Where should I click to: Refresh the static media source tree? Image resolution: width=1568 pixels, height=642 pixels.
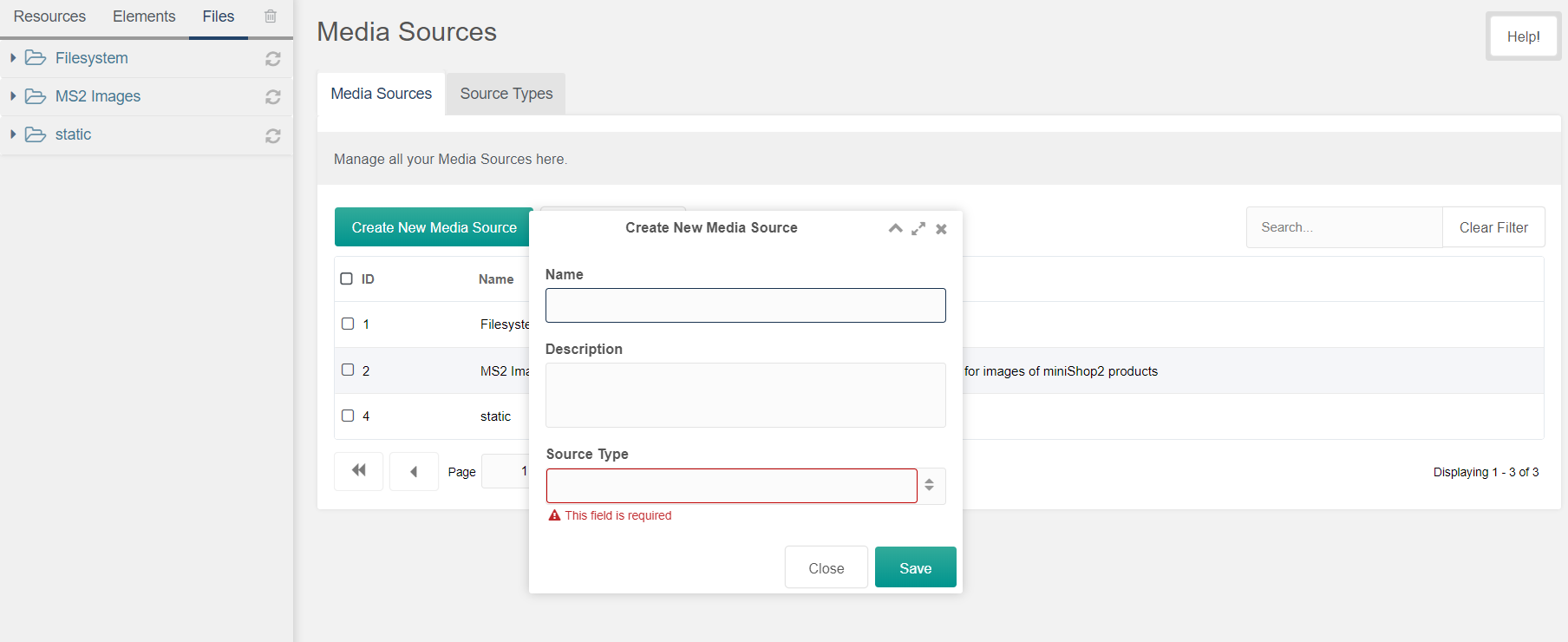pos(273,135)
